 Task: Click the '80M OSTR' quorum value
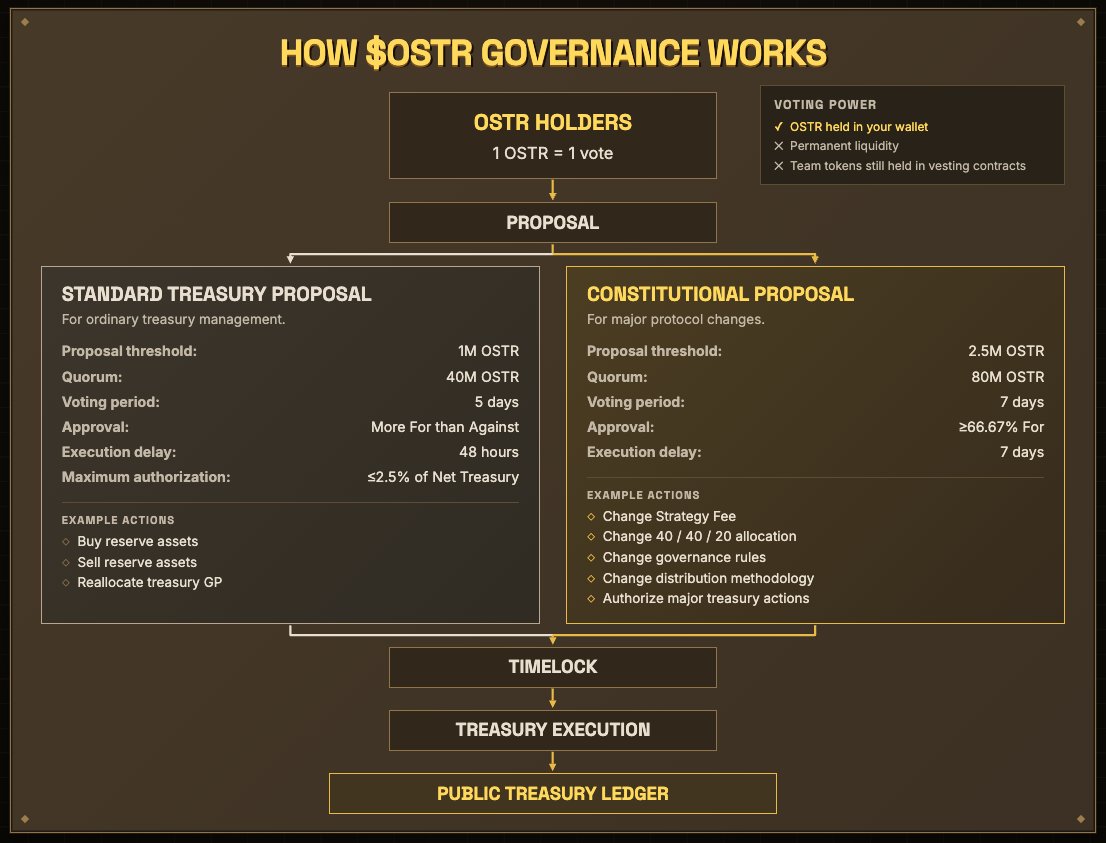click(1008, 377)
